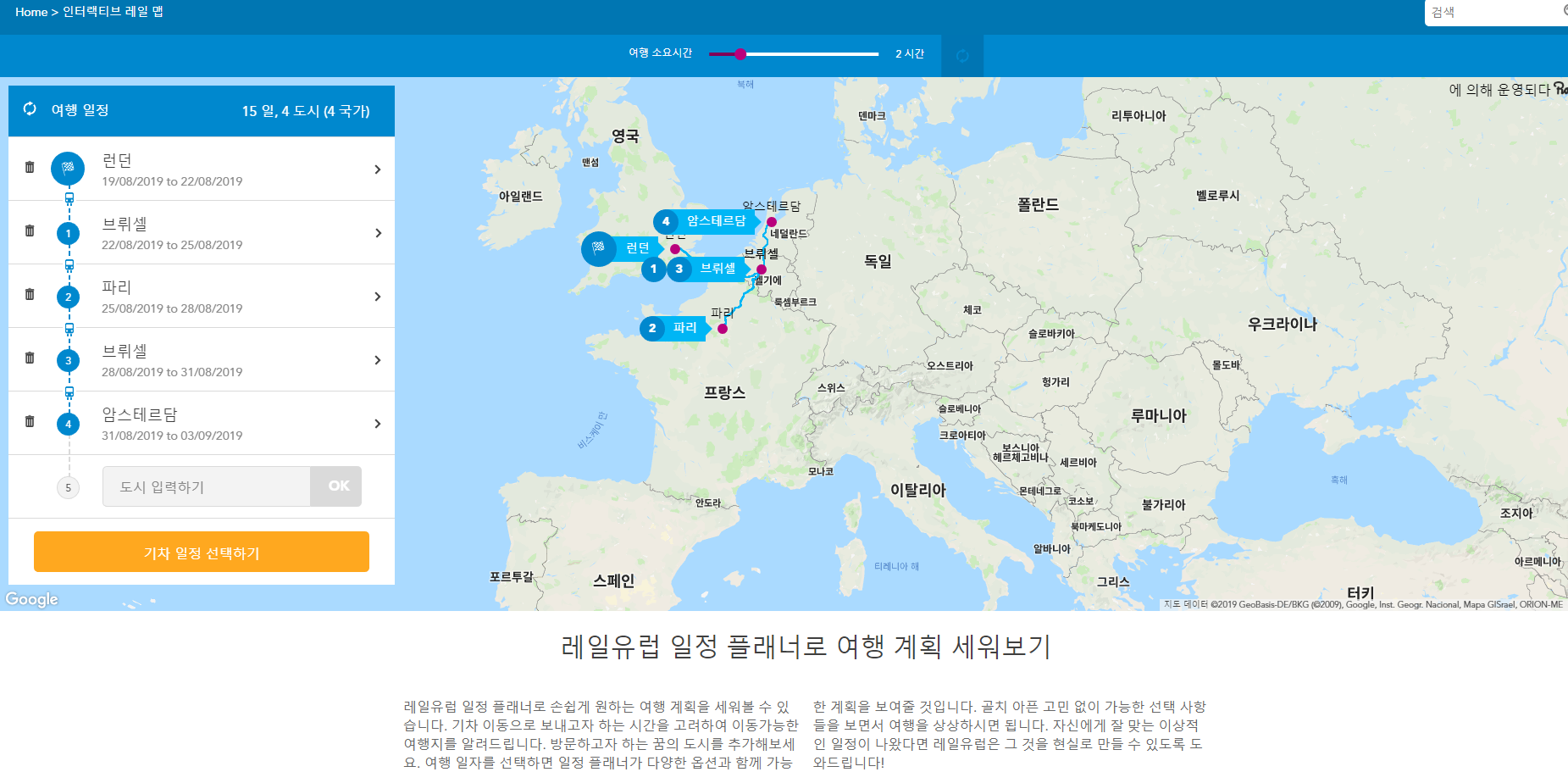Screen dimensions: 1568x772
Task: Expand the 암스테르담 itinerary row chevron
Action: (x=378, y=424)
